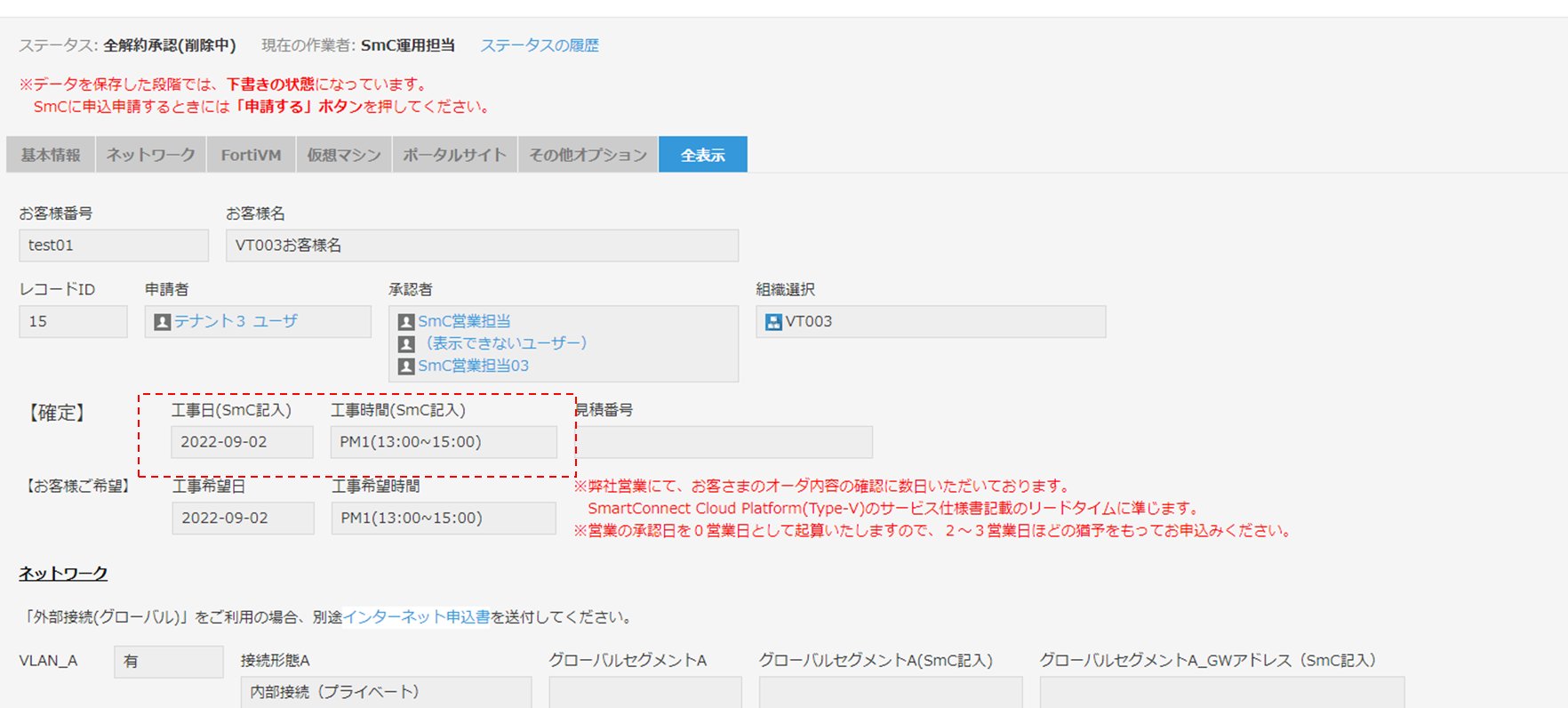Open the インターネット申込書 link
Viewport: 1568px width, 708px height.
pyautogui.click(x=417, y=617)
